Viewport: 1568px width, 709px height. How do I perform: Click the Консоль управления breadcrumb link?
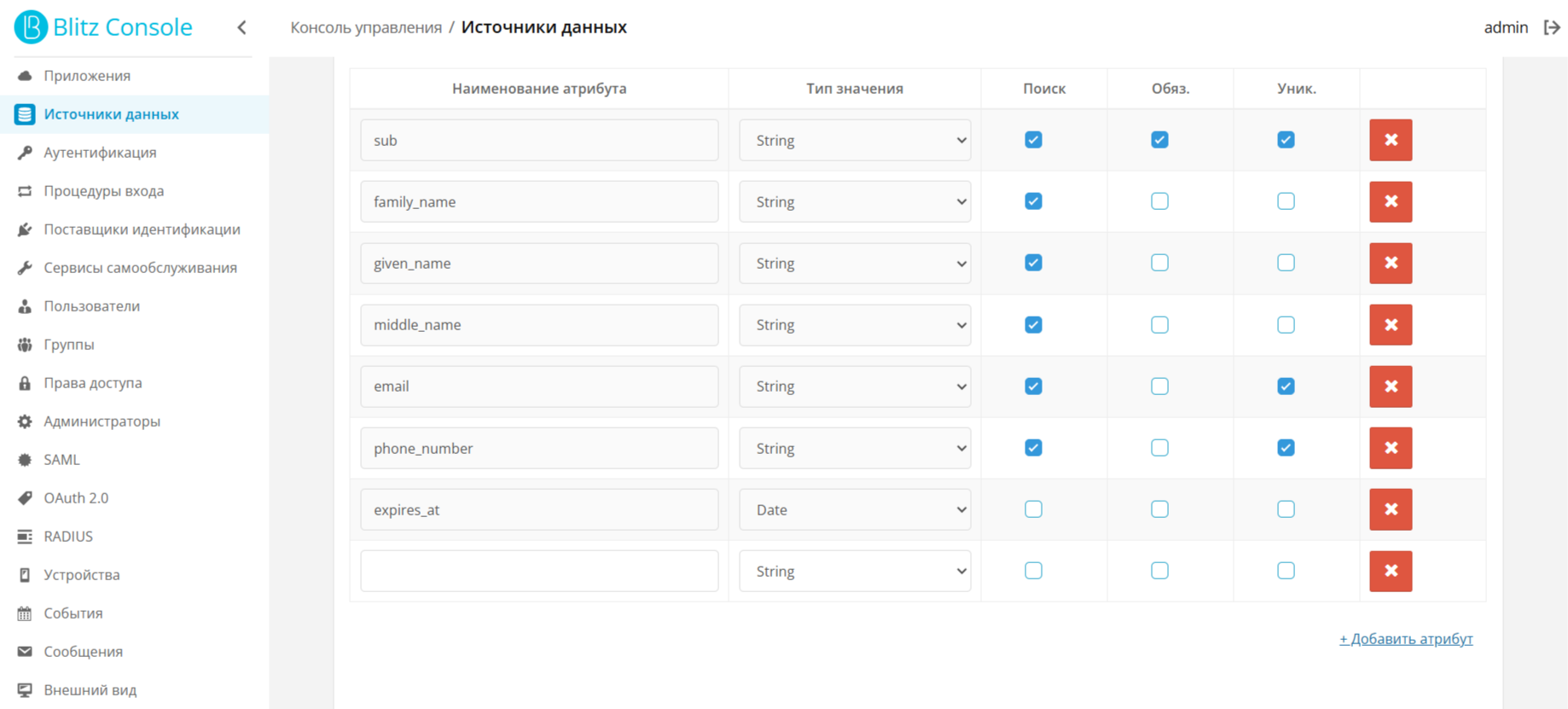366,27
